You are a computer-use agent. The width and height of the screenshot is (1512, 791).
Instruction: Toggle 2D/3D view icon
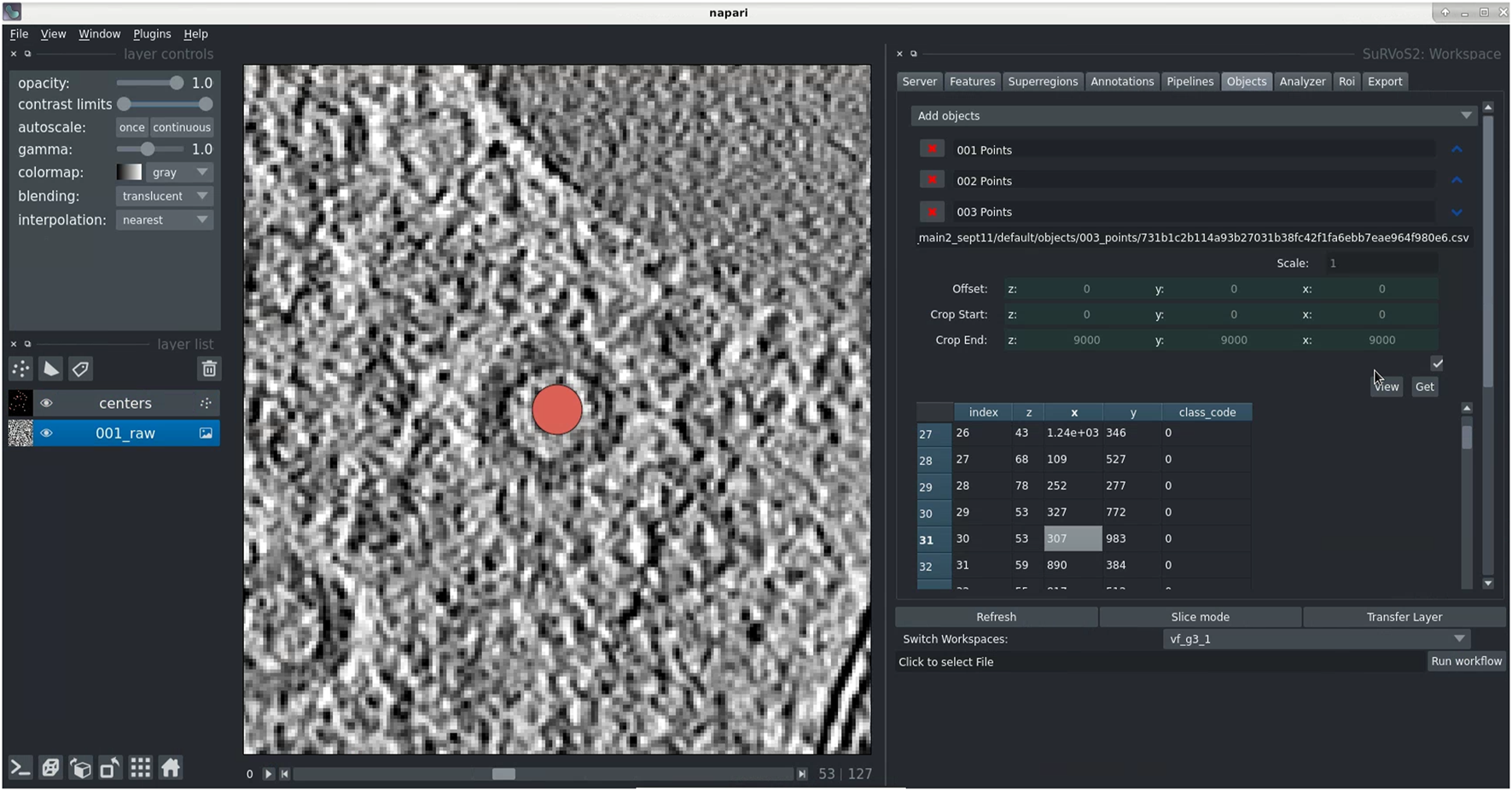[50, 768]
